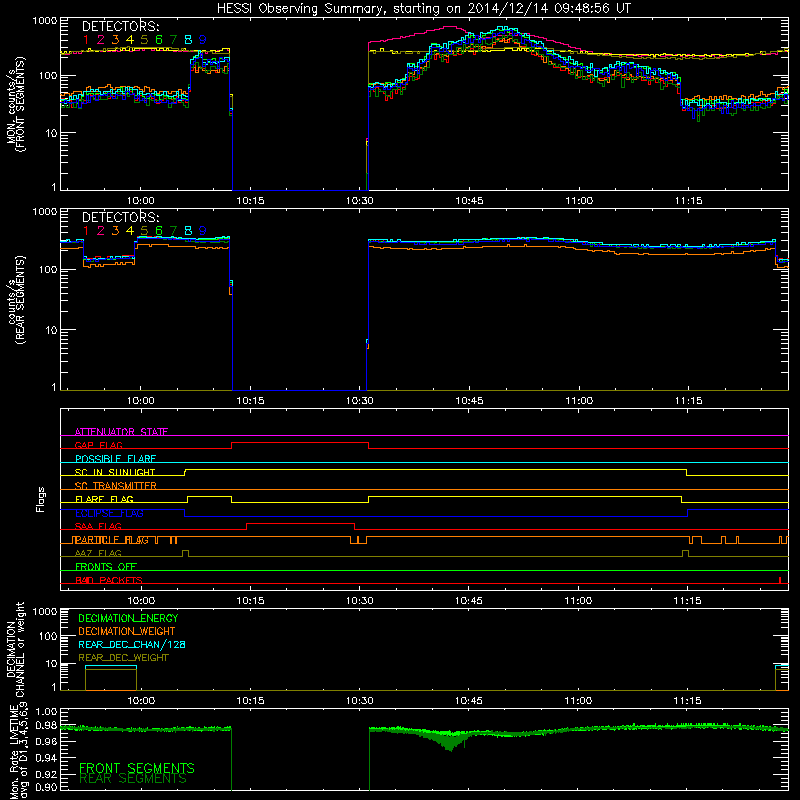This screenshot has height=800, width=800.
Task: Click the ECLIPSE FLAG label
Action: click(110, 513)
